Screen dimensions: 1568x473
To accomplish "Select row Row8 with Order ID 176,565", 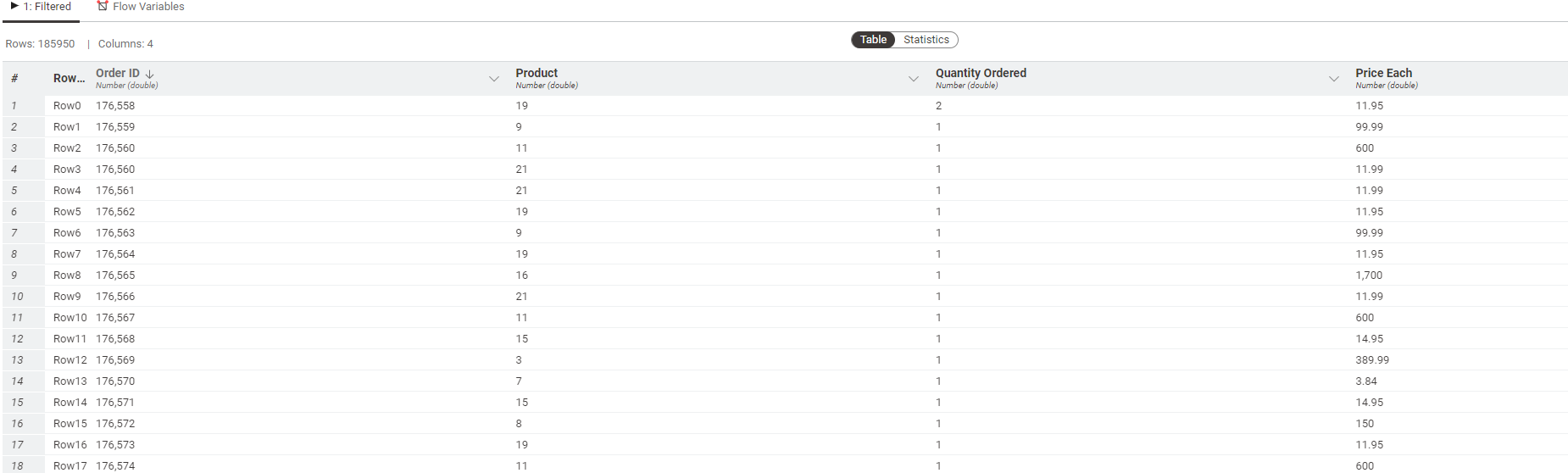I will [x=785, y=275].
